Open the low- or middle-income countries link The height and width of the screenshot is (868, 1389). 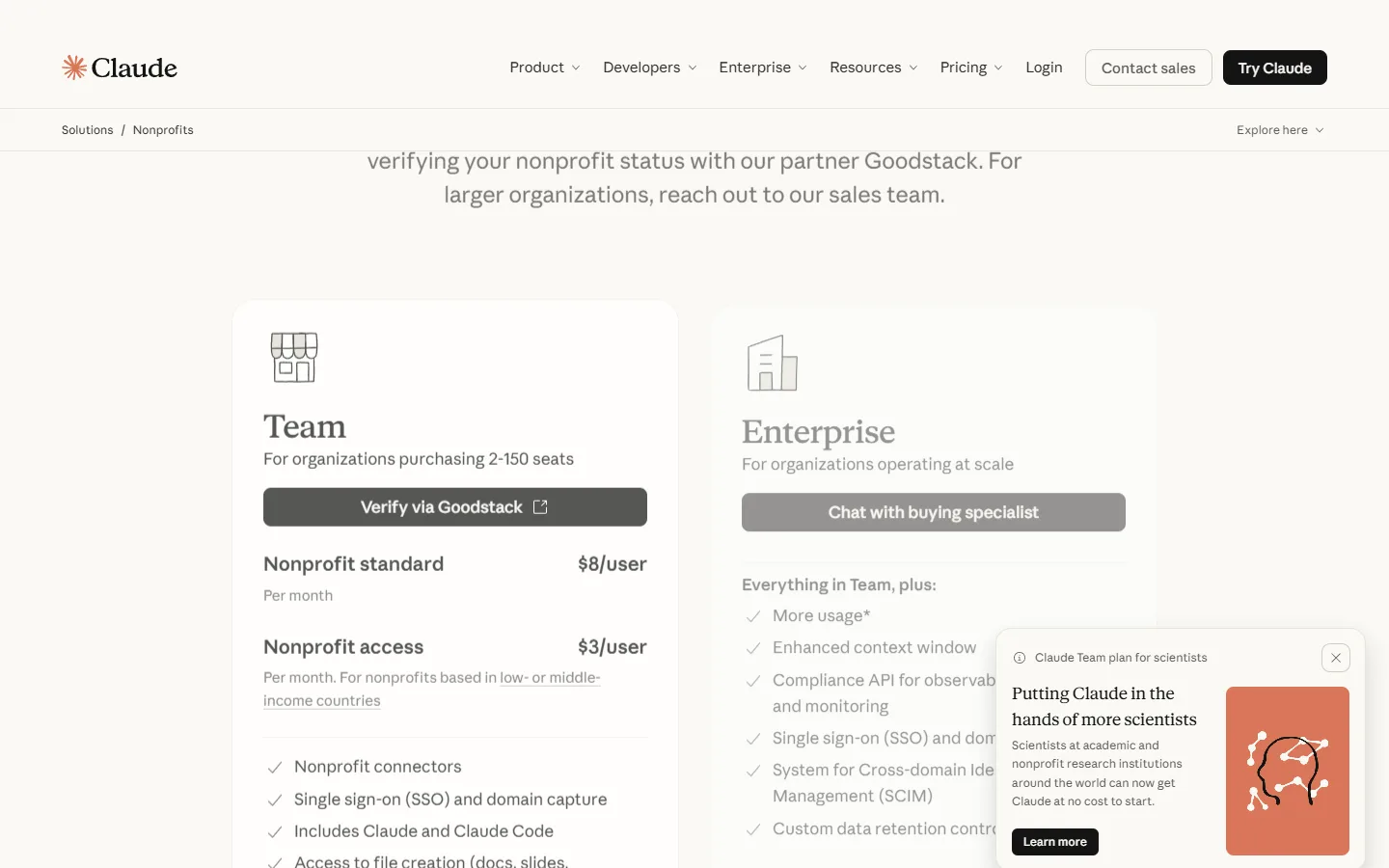coord(432,690)
